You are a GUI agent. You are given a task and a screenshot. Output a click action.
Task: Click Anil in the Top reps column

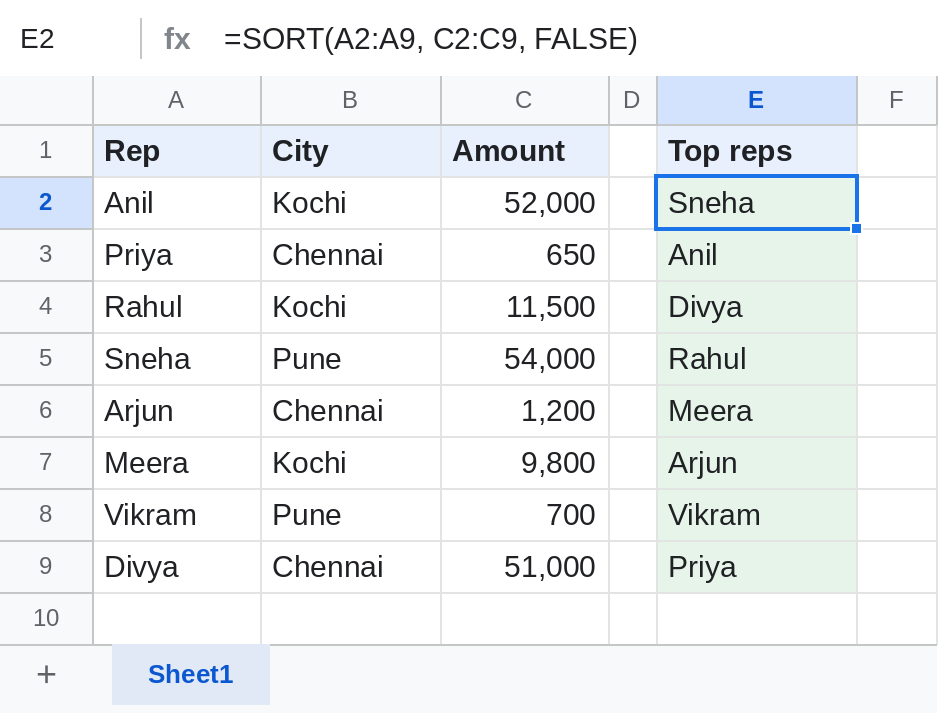(x=757, y=255)
